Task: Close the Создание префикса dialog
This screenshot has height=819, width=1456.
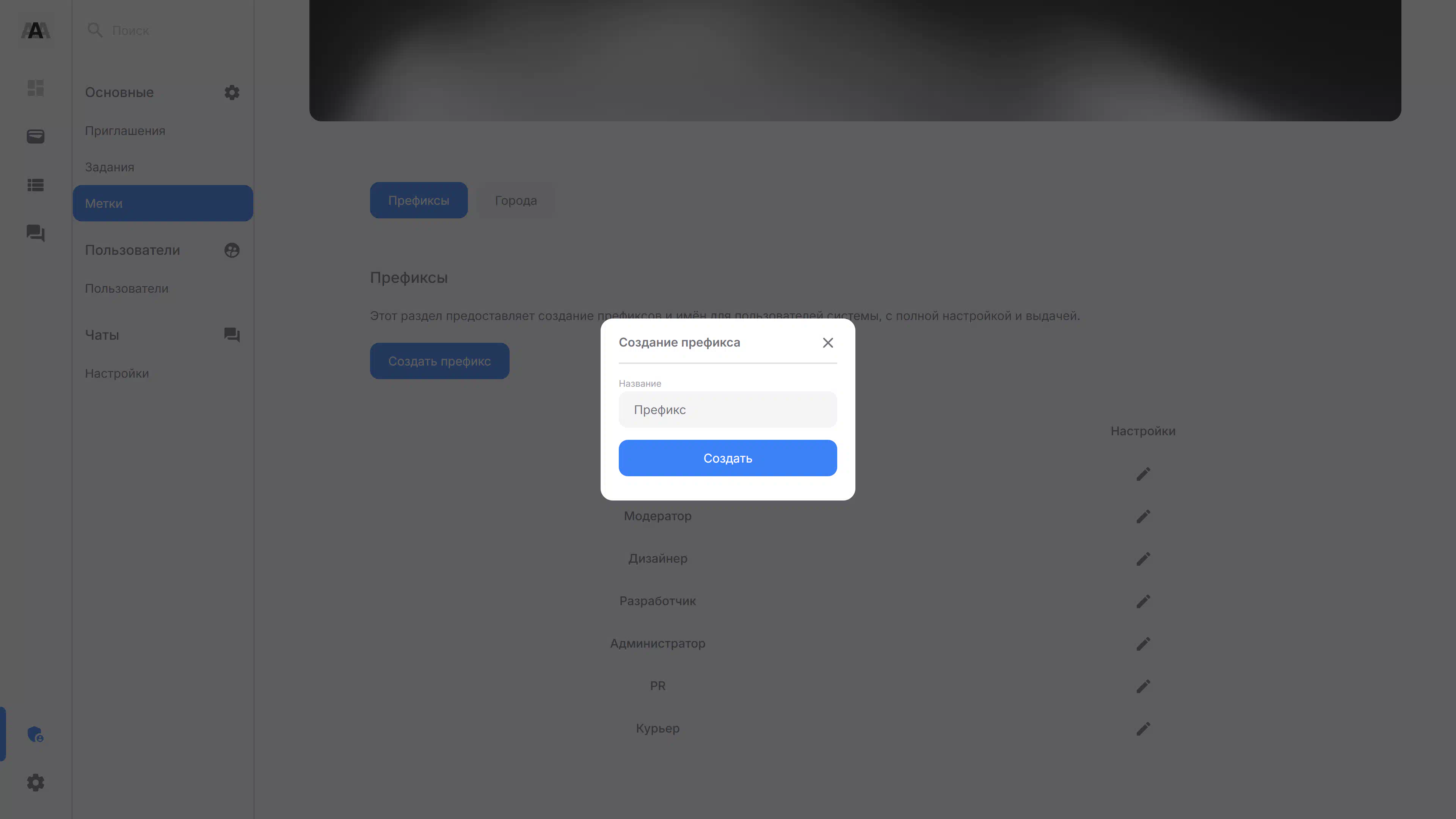Action: click(828, 342)
